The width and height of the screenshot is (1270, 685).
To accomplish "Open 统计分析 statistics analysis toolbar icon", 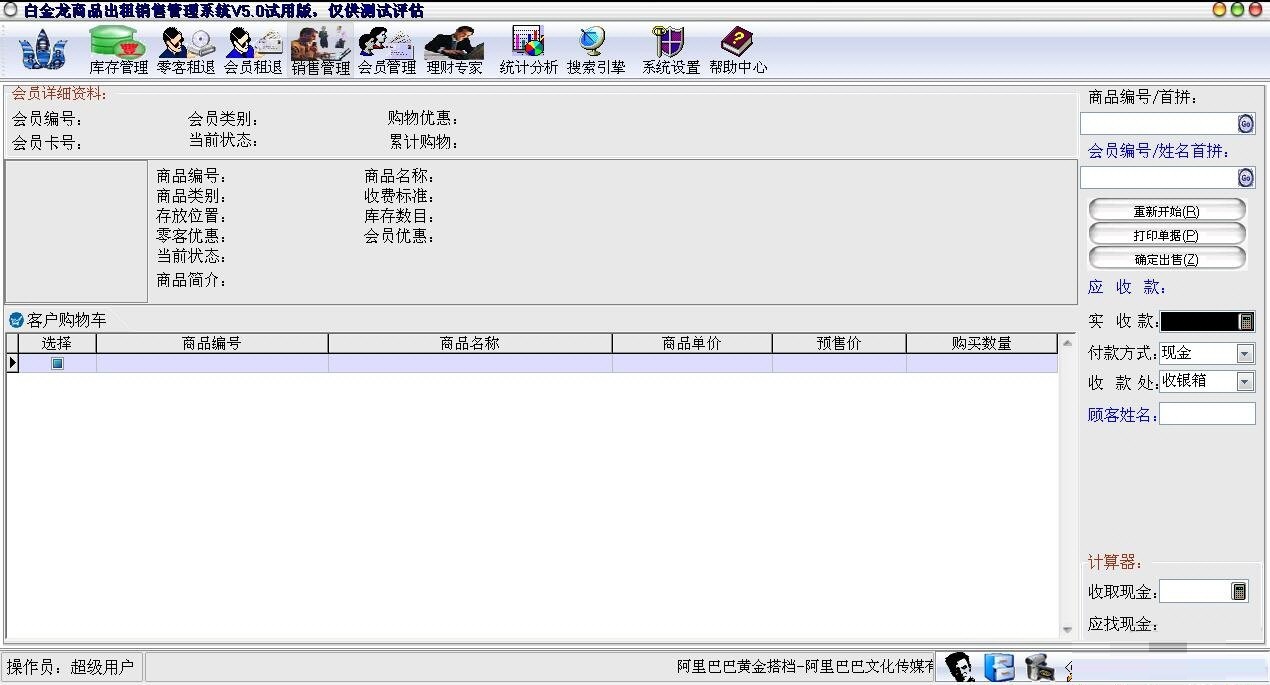I will [x=529, y=50].
